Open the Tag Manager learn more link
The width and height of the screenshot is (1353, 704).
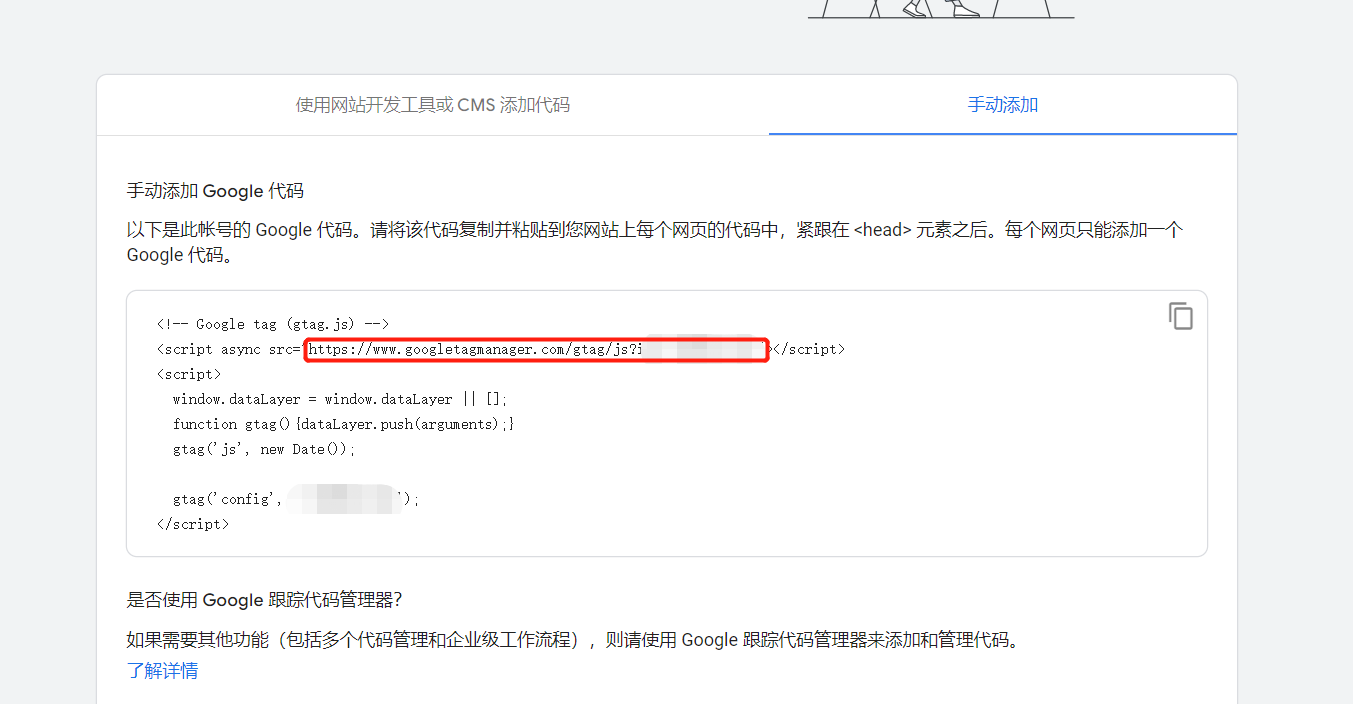click(163, 670)
